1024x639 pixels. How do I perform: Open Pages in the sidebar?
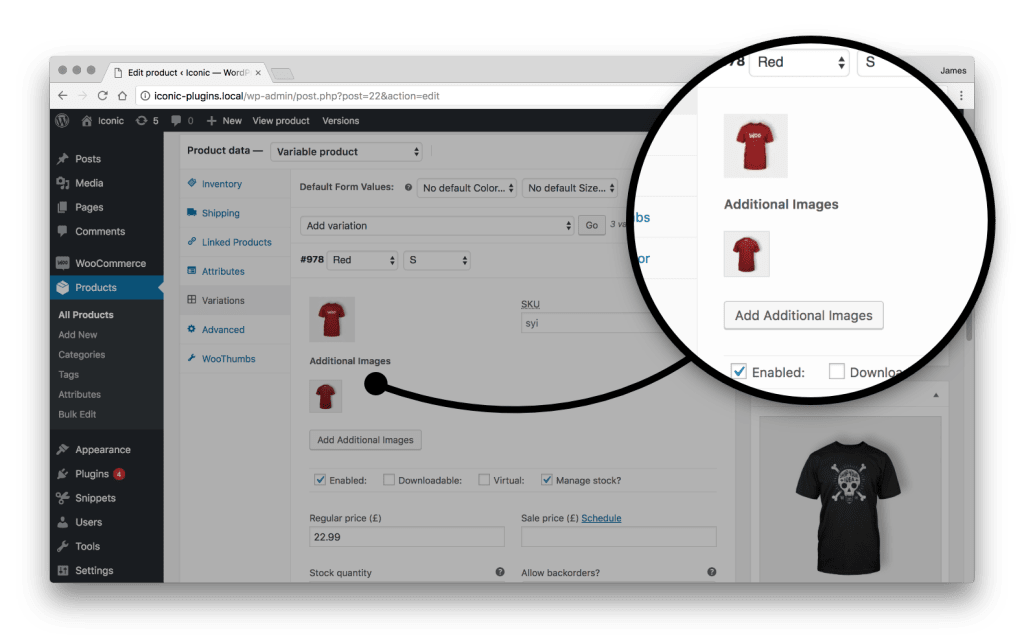coord(89,207)
